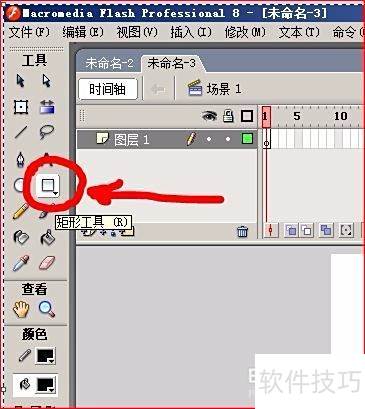Activate the Hand tool
This screenshot has height=409, width=365.
click(x=21, y=309)
